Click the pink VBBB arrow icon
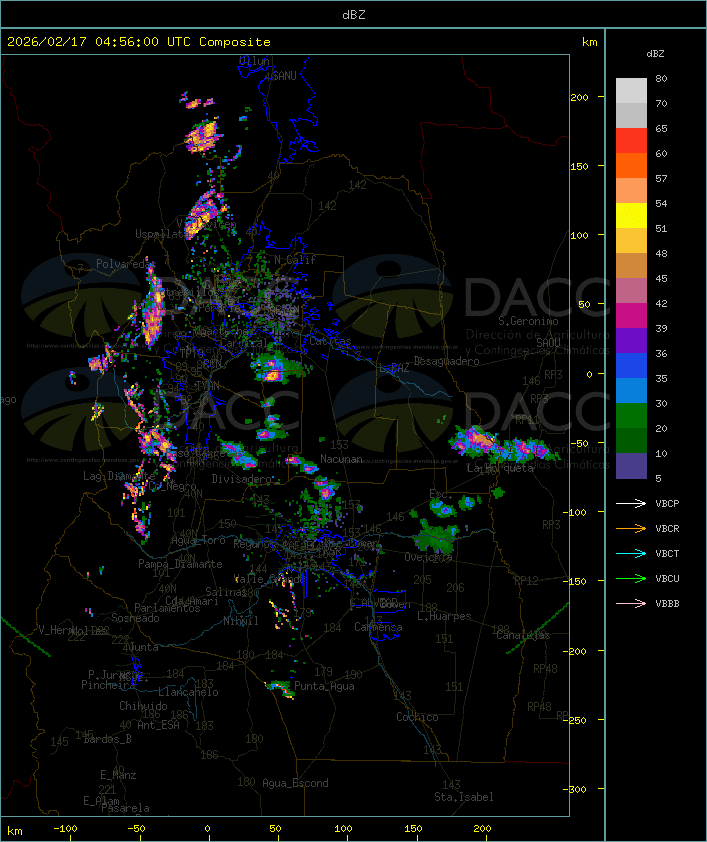The height and width of the screenshot is (842, 707). [631, 604]
